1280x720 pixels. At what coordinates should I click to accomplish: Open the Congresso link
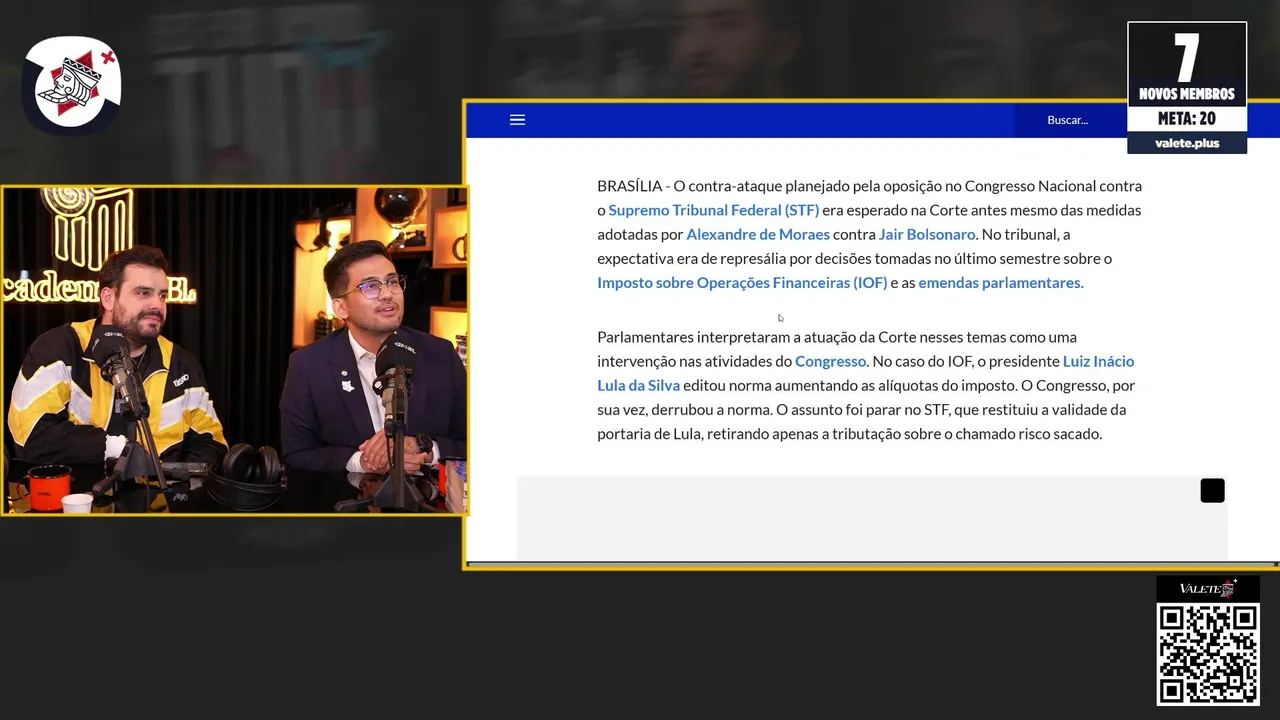click(x=830, y=361)
